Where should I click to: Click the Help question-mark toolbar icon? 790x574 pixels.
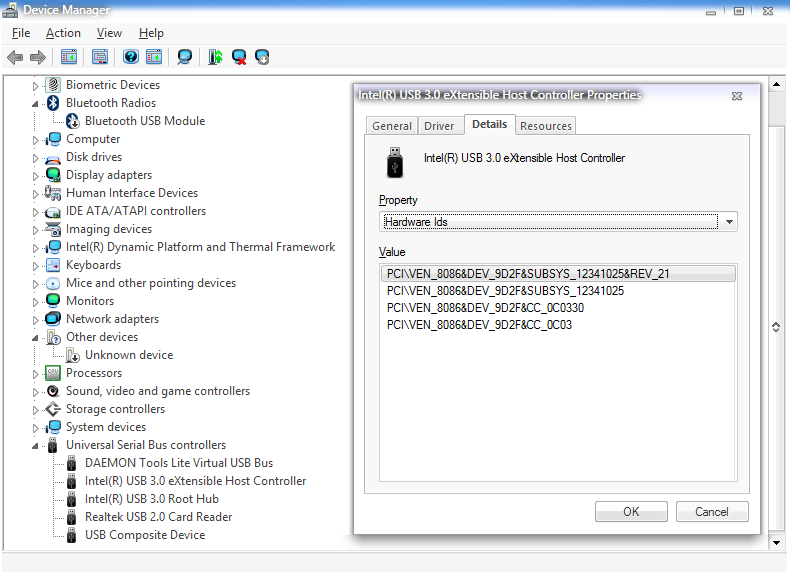(x=131, y=57)
